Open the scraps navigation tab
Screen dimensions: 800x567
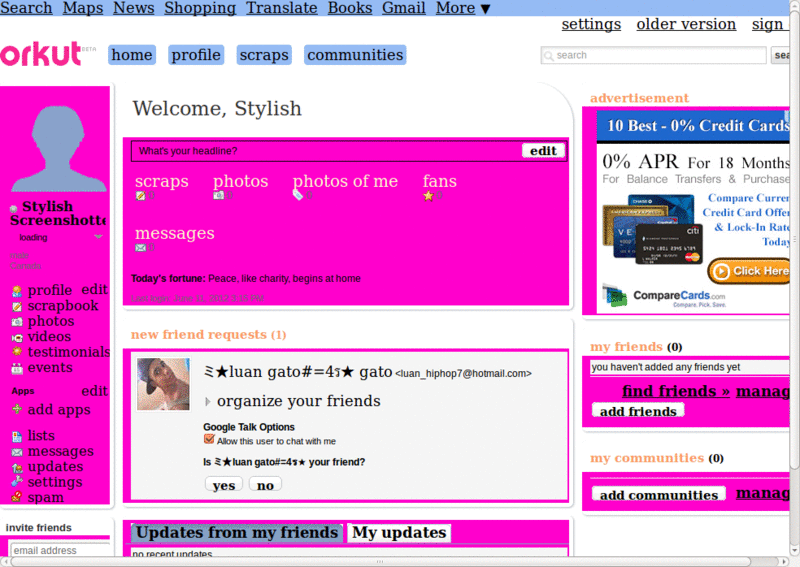click(264, 55)
